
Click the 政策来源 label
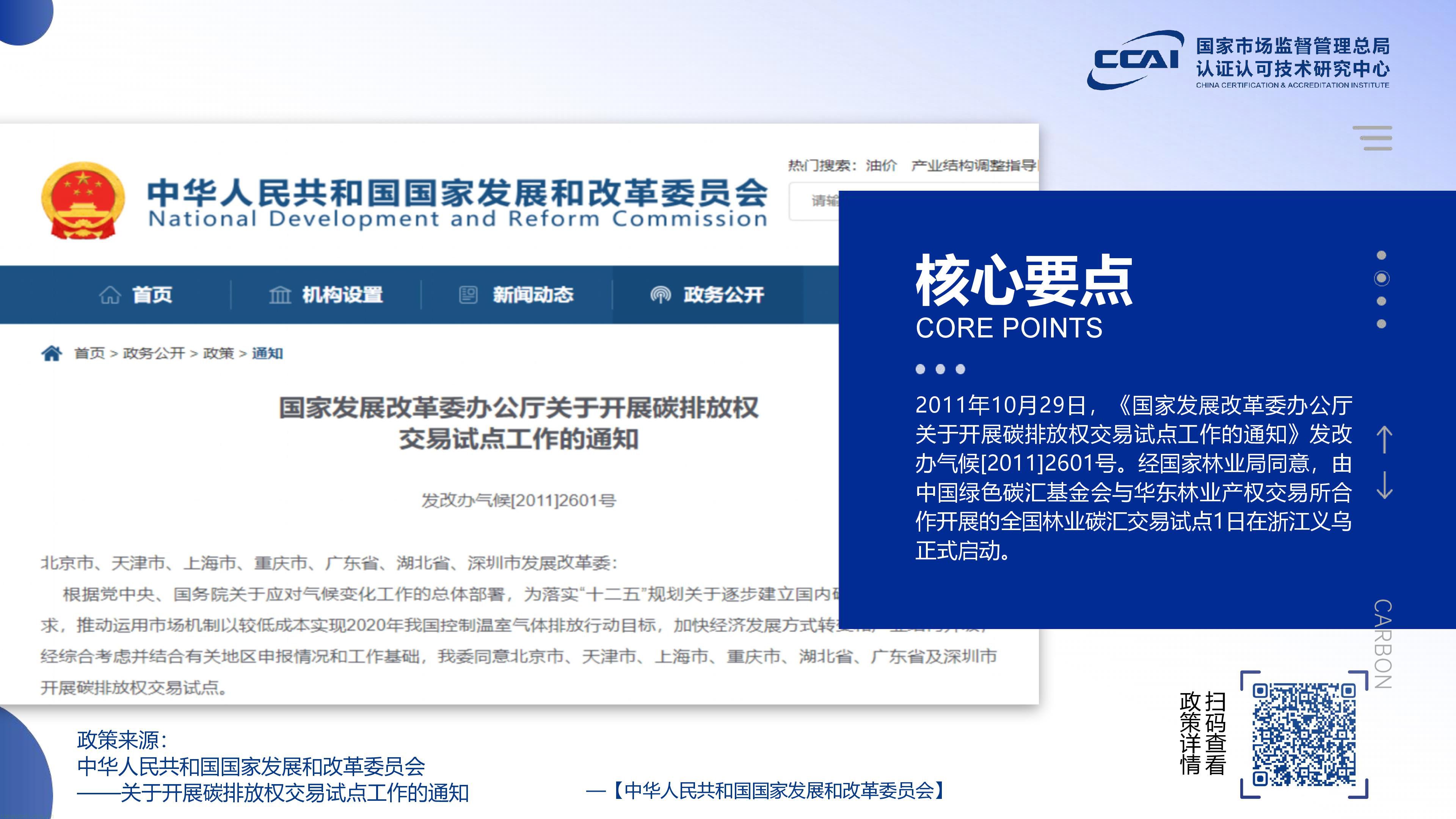122,740
